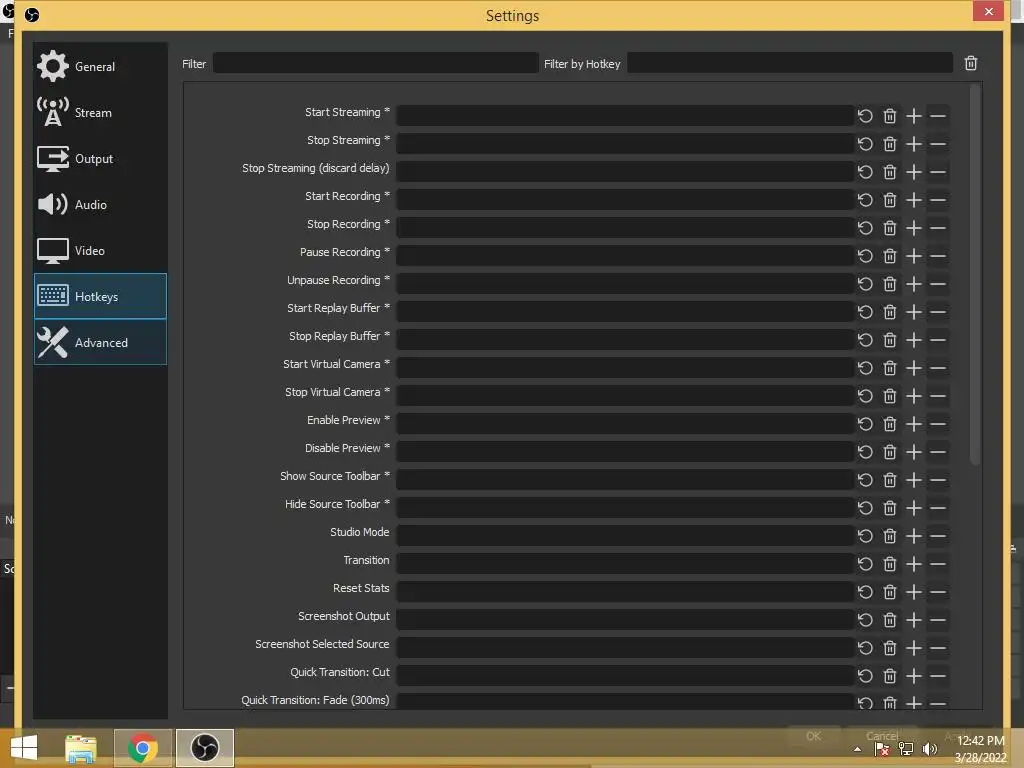This screenshot has height=768, width=1024.
Task: Open the Audio settings section
Action: pyautogui.click(x=100, y=204)
